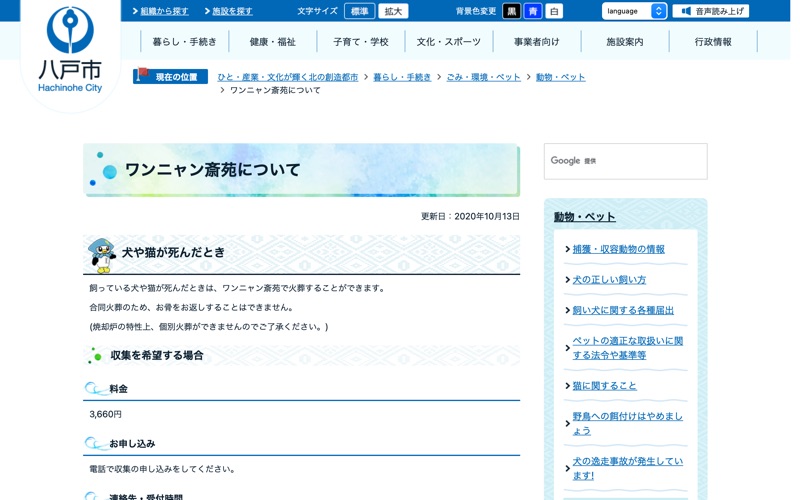Open ペットの適正な取扱いに関する法令や基準等 link
Viewport: 800px width, 500px height.
pos(628,348)
